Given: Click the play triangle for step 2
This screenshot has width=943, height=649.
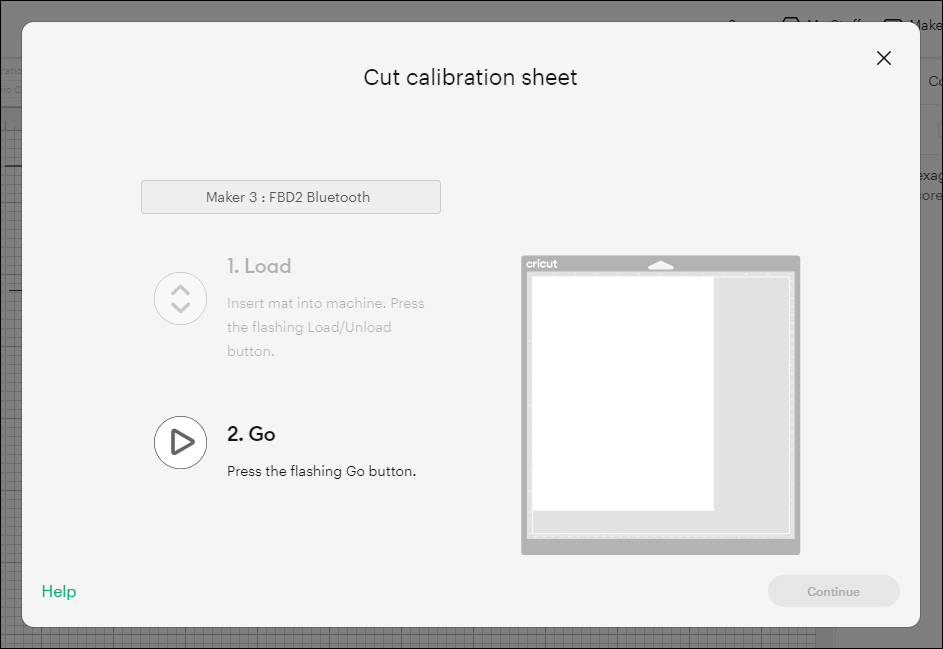Looking at the screenshot, I should point(180,443).
